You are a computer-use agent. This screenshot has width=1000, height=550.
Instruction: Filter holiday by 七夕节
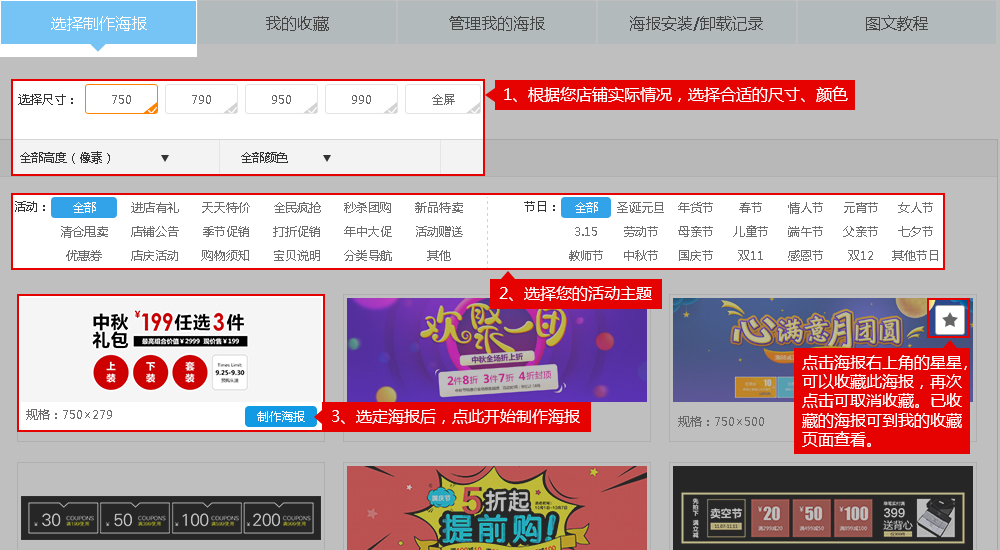pyautogui.click(x=915, y=232)
